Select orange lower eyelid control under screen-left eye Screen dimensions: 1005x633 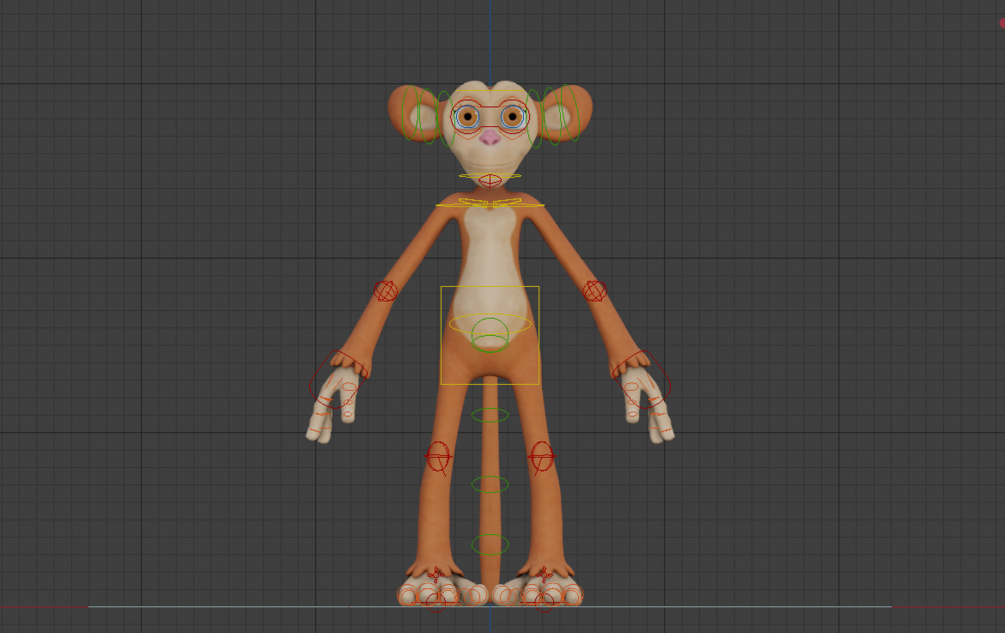467,134
